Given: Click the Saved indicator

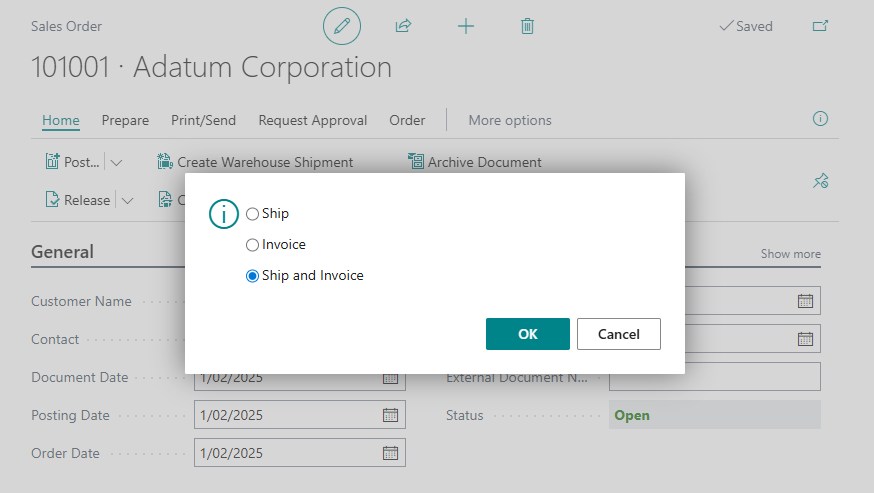Looking at the screenshot, I should [746, 26].
